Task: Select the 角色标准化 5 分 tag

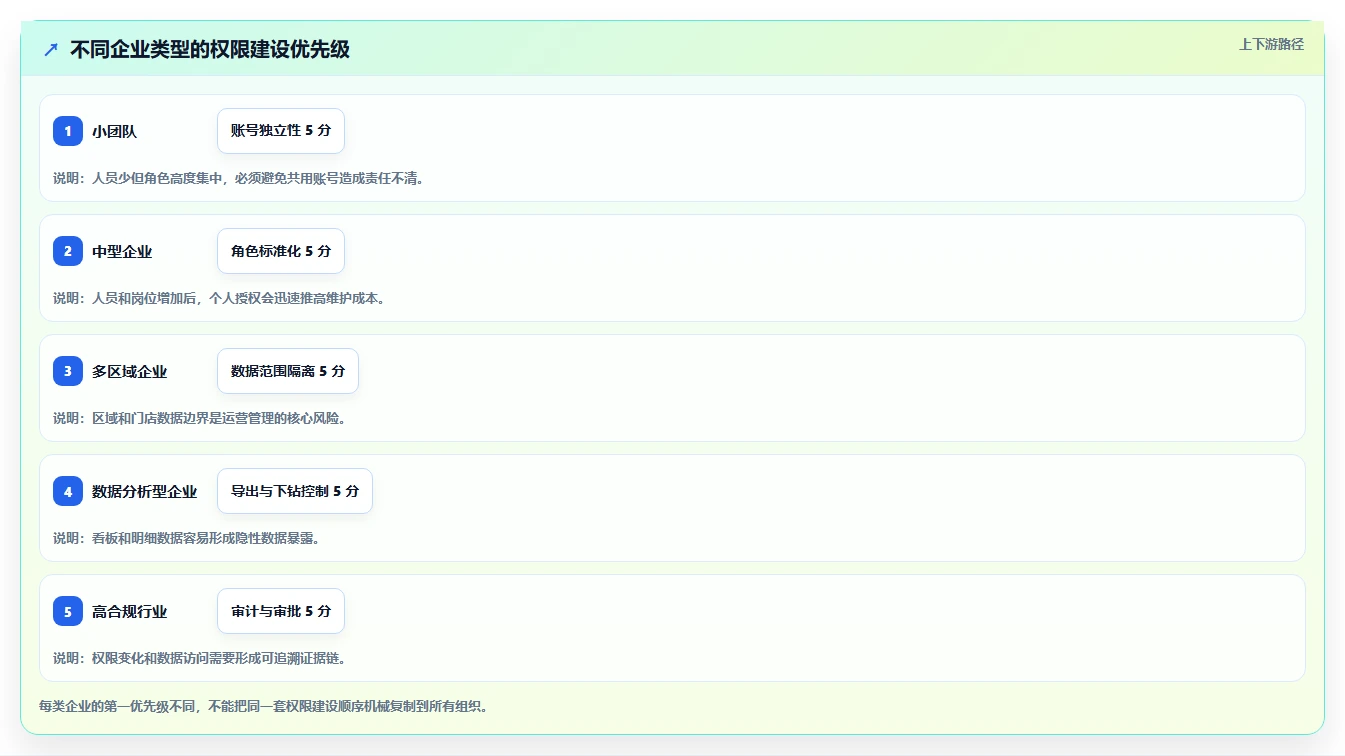Action: tap(281, 251)
